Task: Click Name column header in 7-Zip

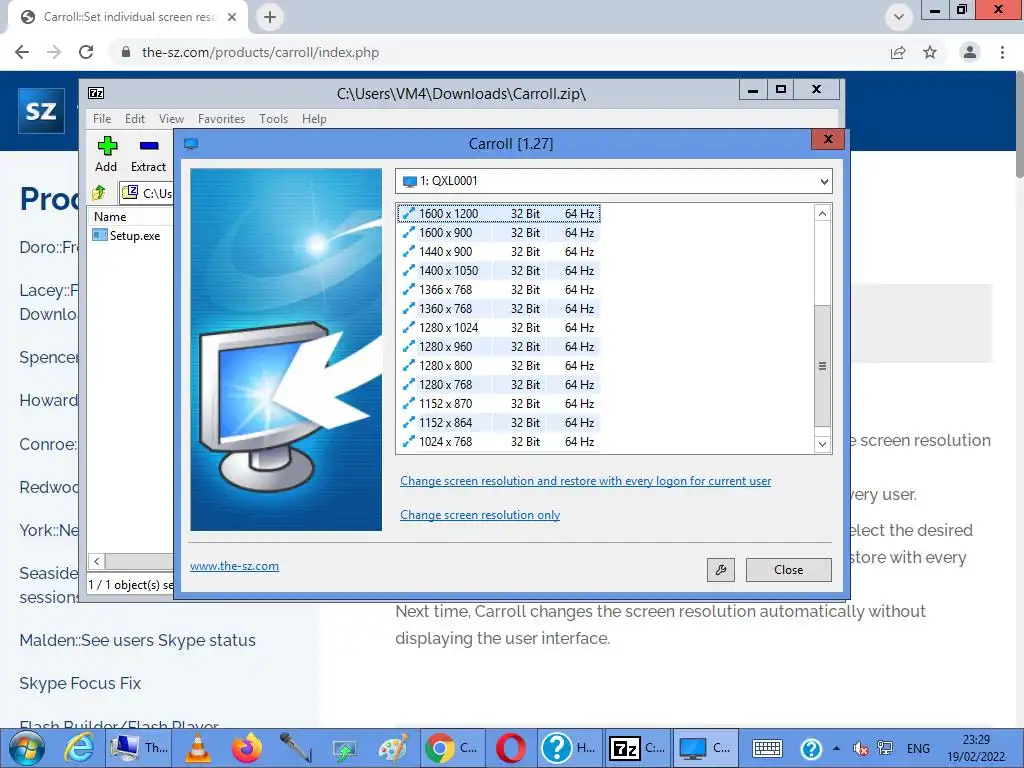Action: pyautogui.click(x=130, y=216)
